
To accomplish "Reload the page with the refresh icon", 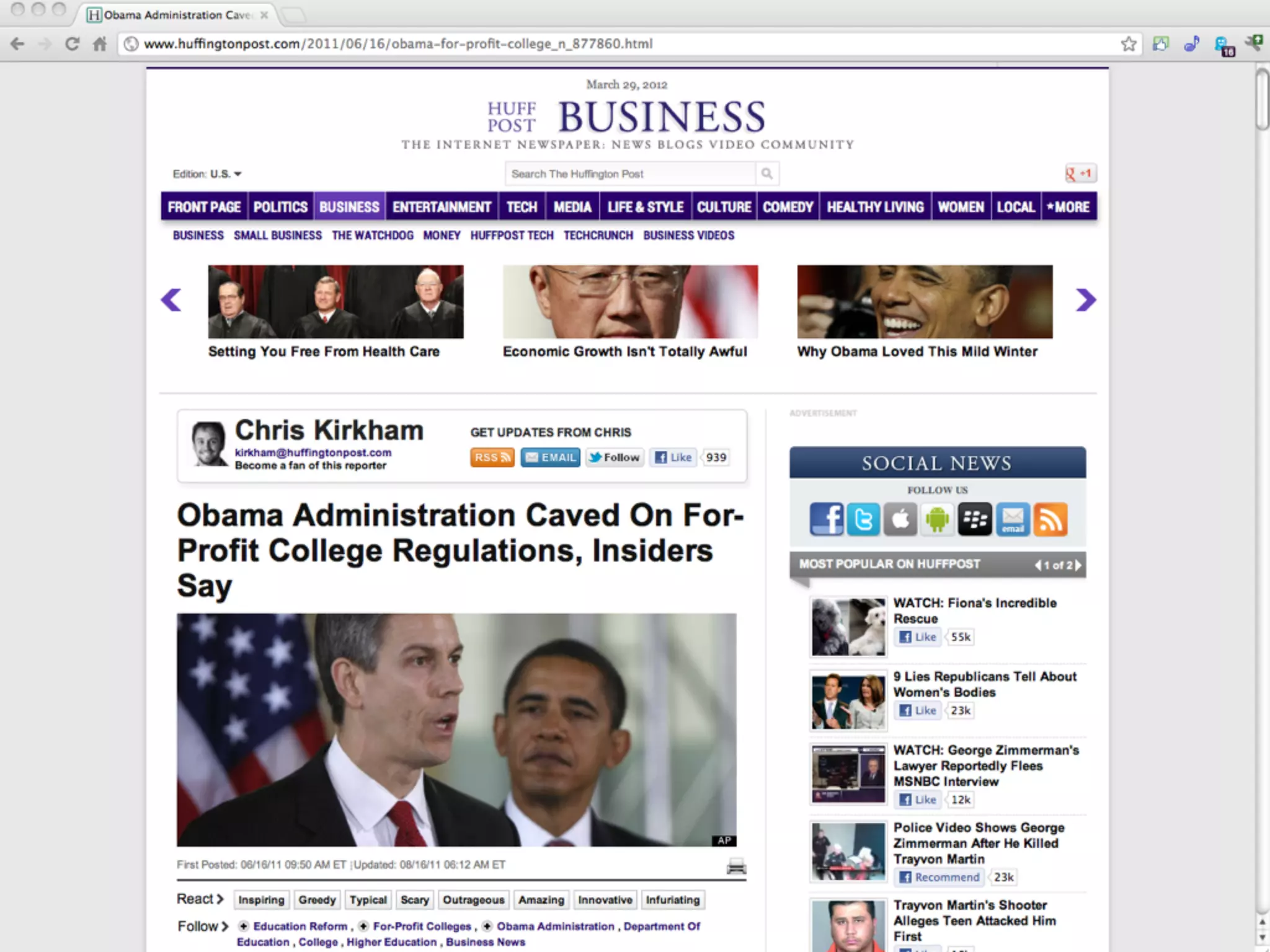I will coord(73,44).
